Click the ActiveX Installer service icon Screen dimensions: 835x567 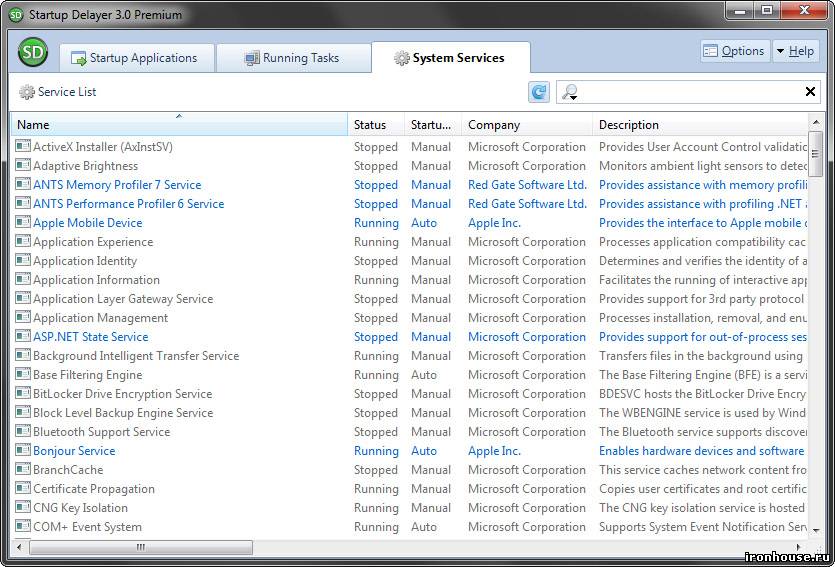click(23, 146)
